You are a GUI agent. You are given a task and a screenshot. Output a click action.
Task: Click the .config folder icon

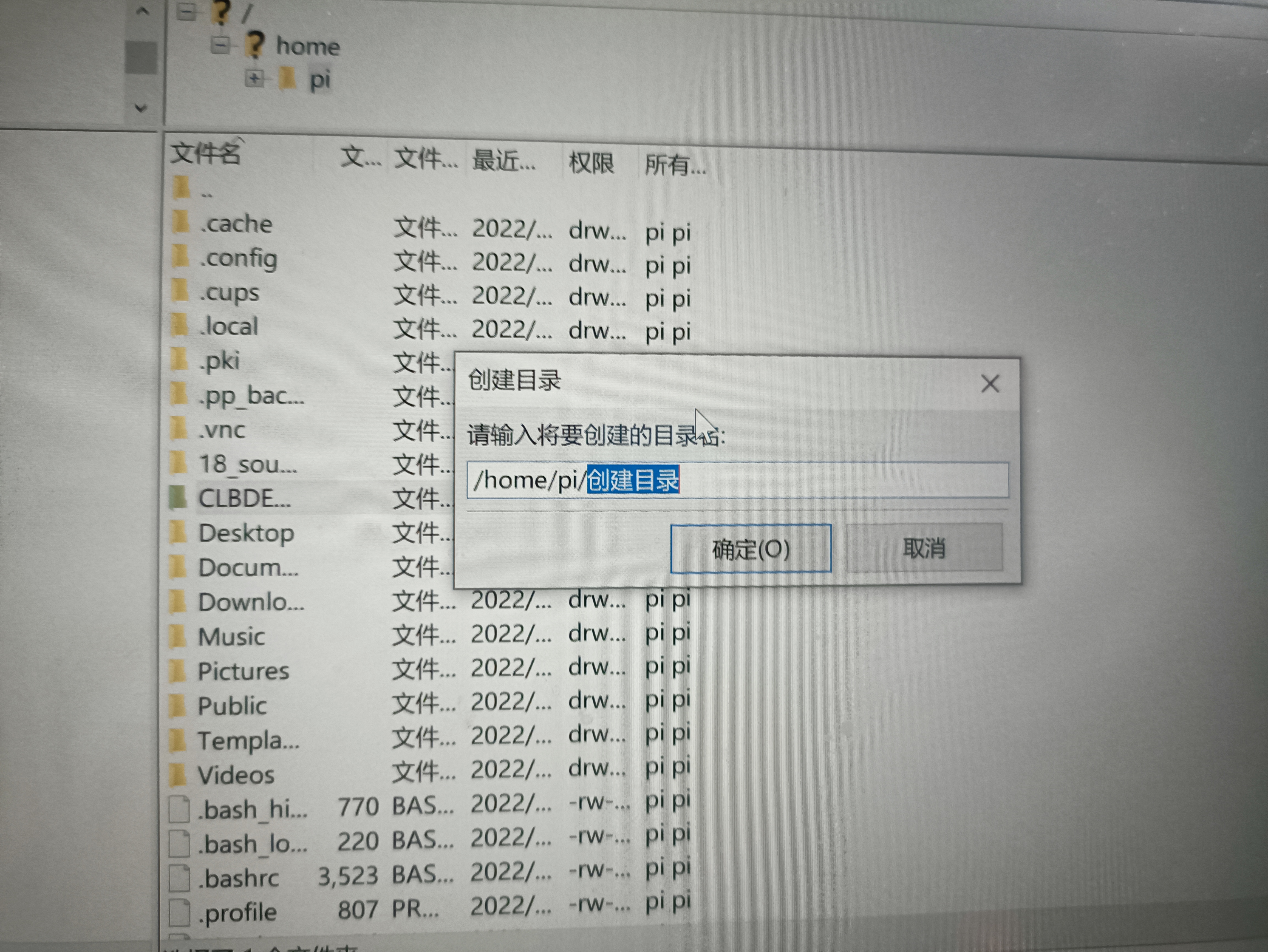tap(180, 256)
